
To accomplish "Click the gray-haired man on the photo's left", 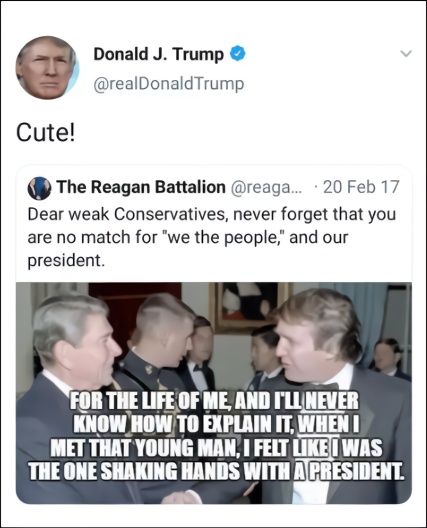I will click(72, 387).
